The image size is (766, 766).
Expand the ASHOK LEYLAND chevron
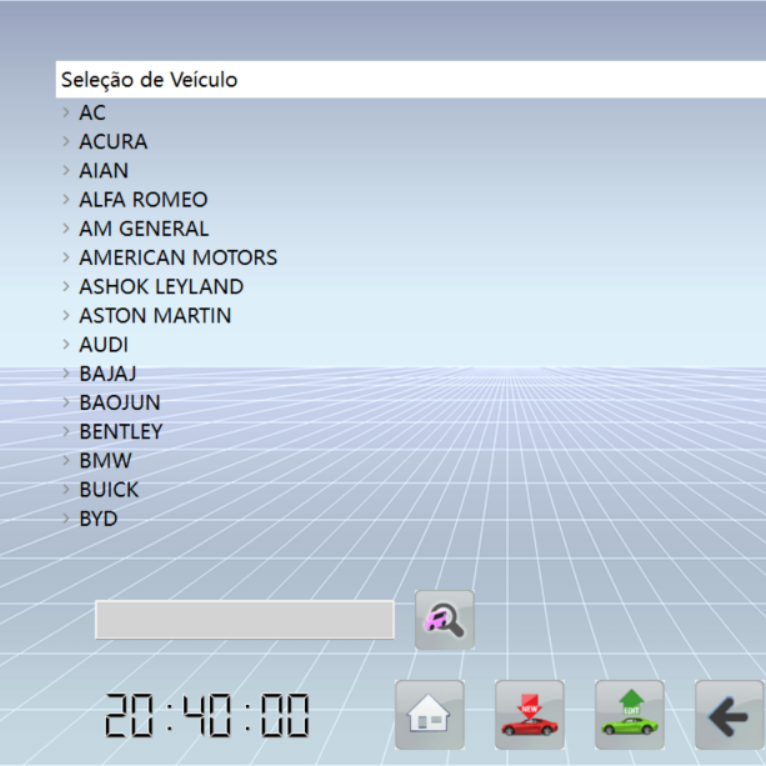[66, 286]
